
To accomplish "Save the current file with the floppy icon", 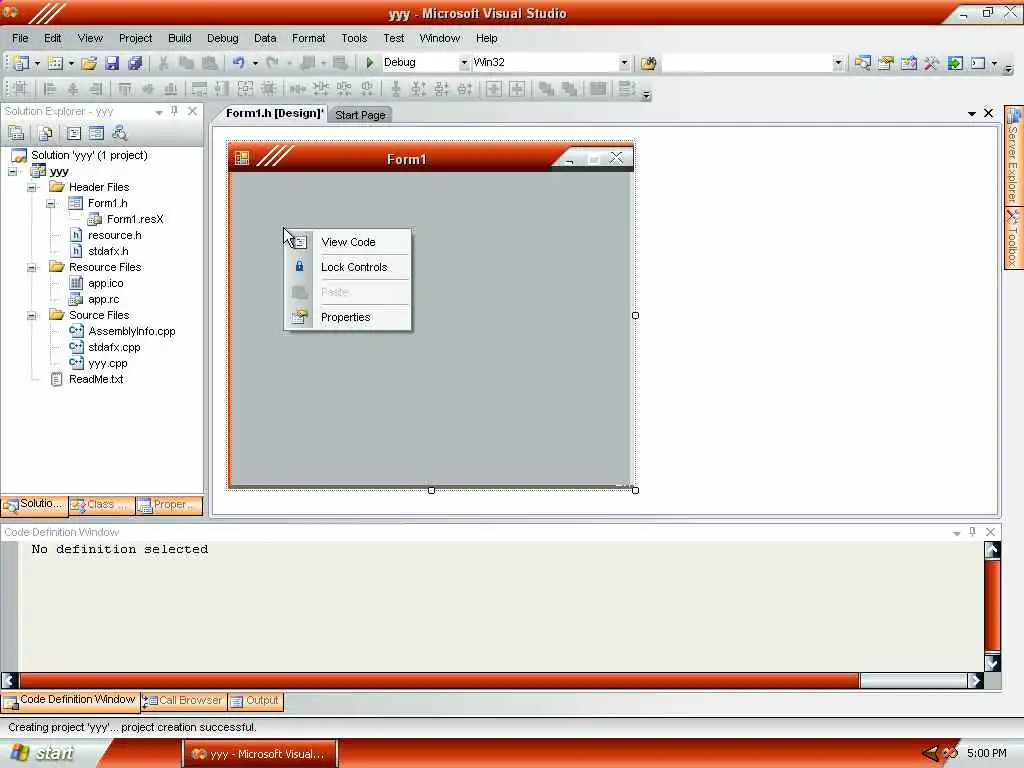I will tap(112, 63).
